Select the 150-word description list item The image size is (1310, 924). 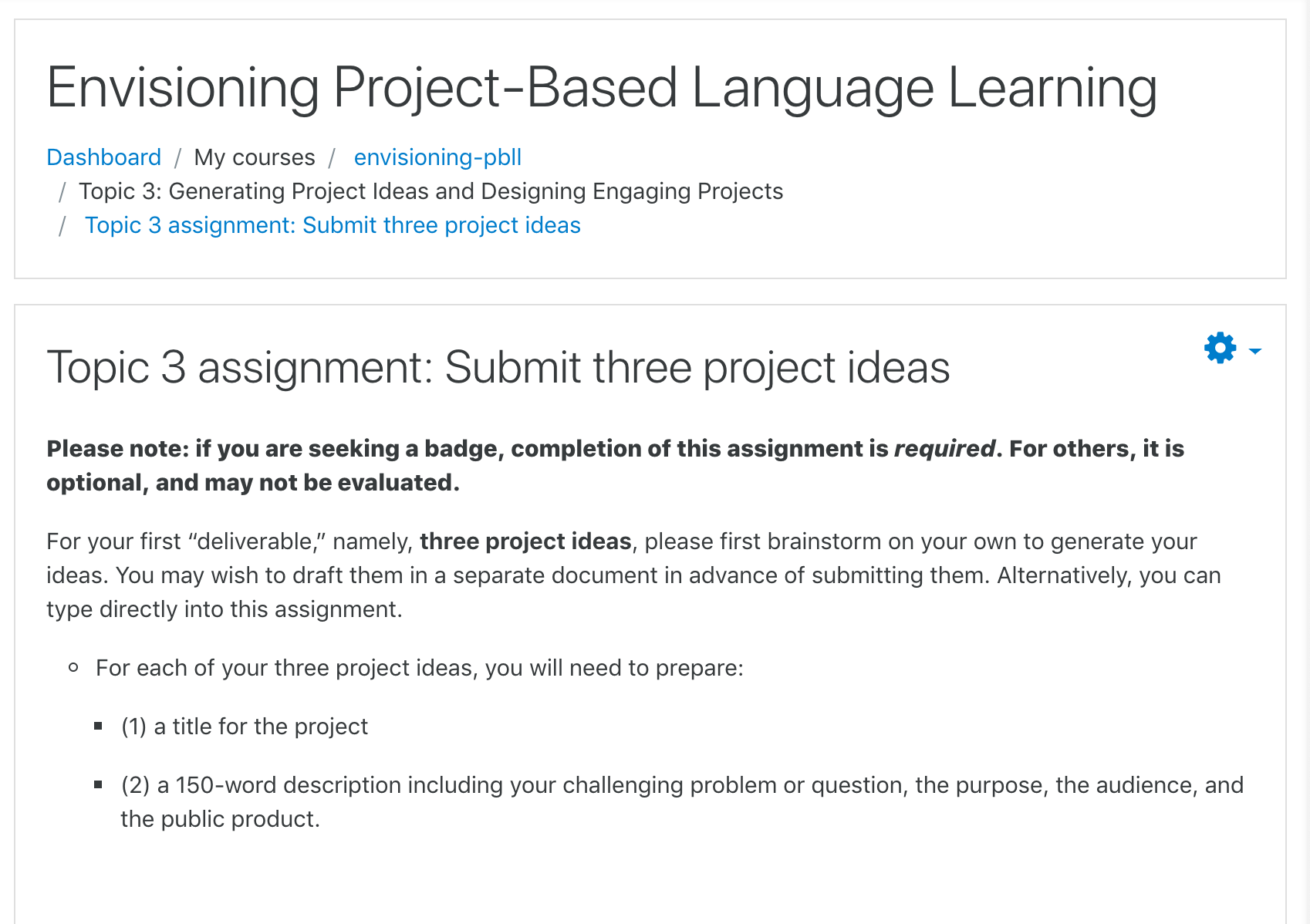click(x=682, y=802)
